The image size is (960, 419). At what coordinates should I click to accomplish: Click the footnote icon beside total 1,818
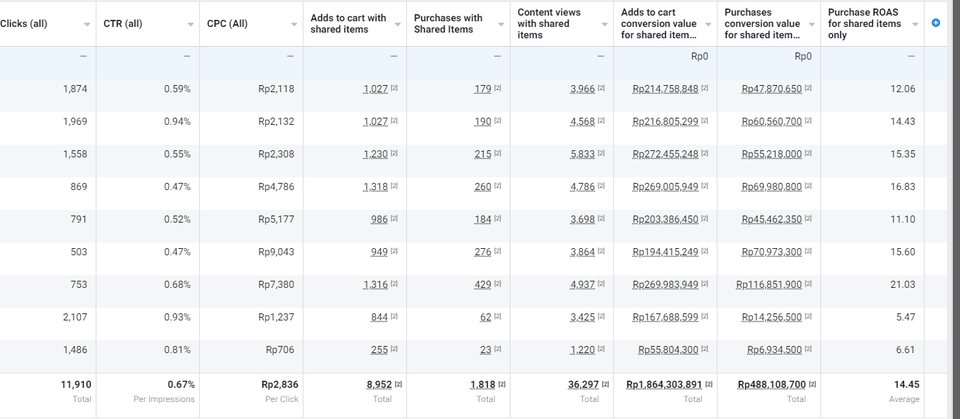pyautogui.click(x=502, y=384)
